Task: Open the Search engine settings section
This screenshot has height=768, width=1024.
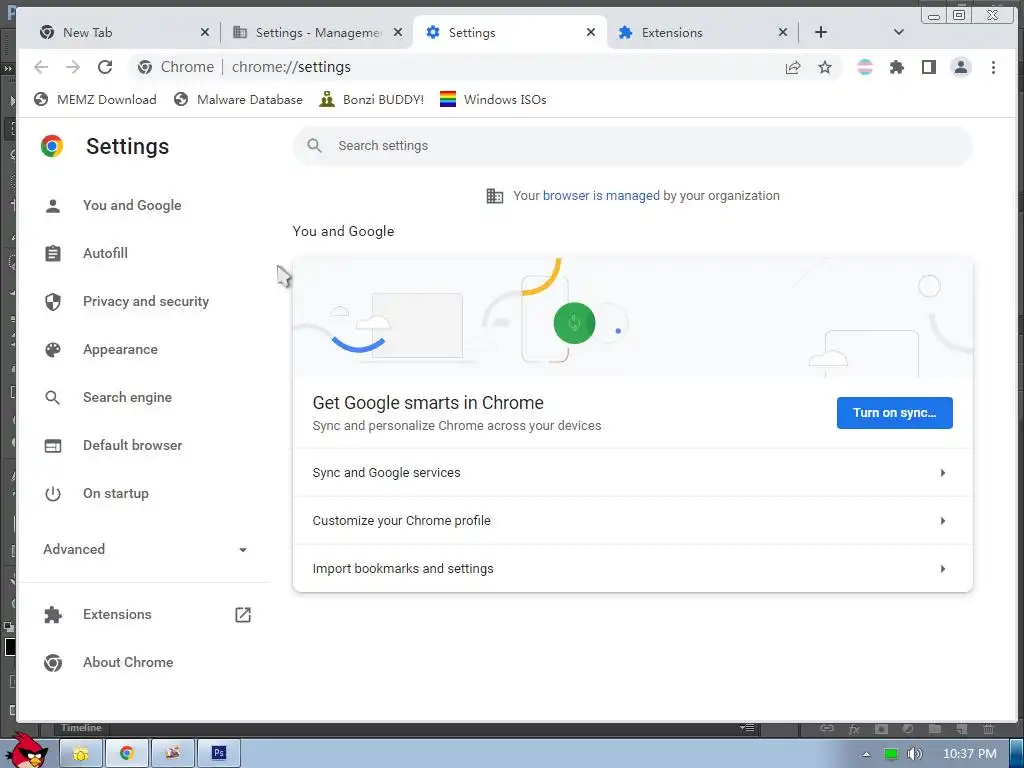Action: click(127, 398)
